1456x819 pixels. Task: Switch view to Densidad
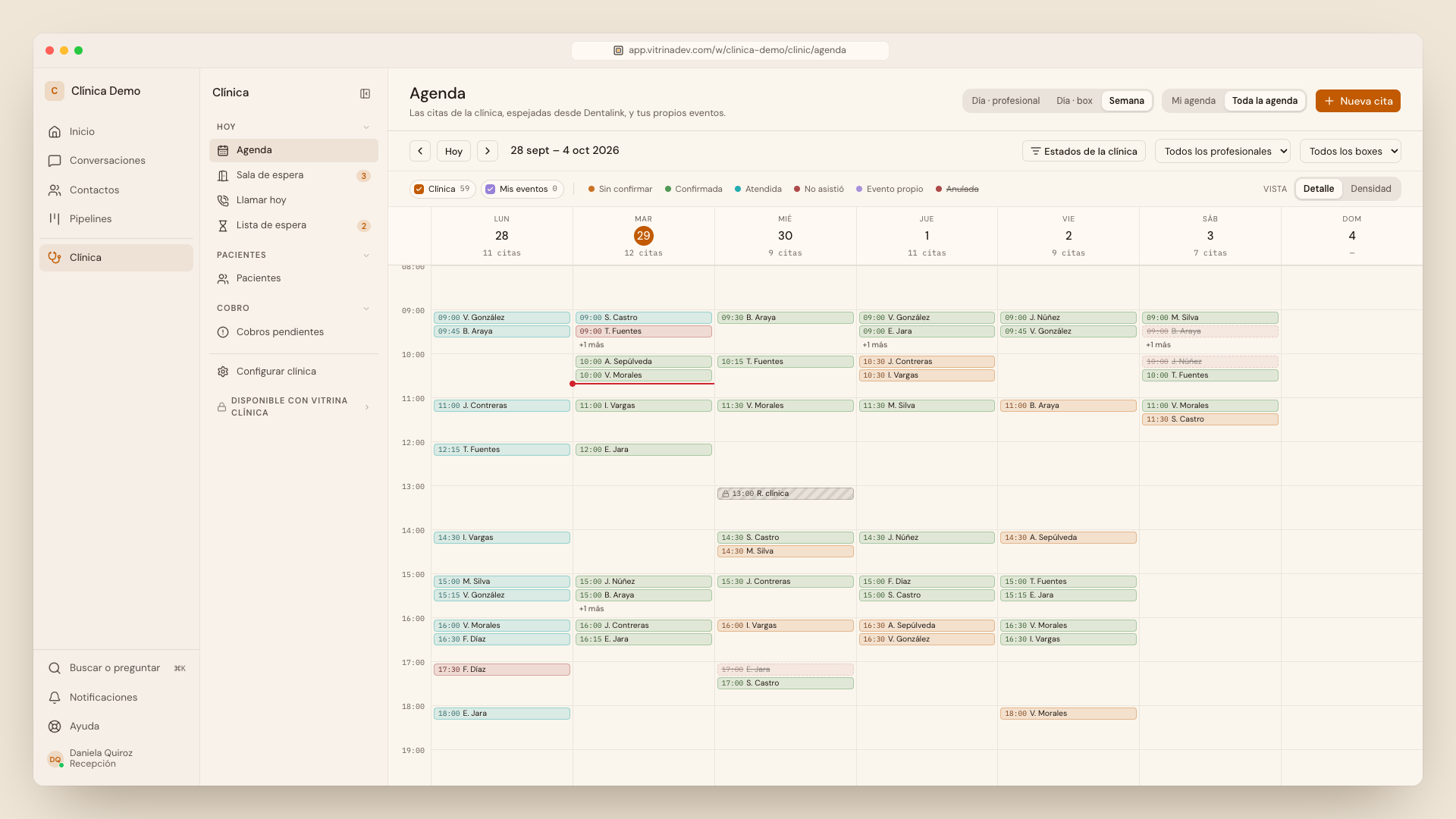tap(1370, 189)
